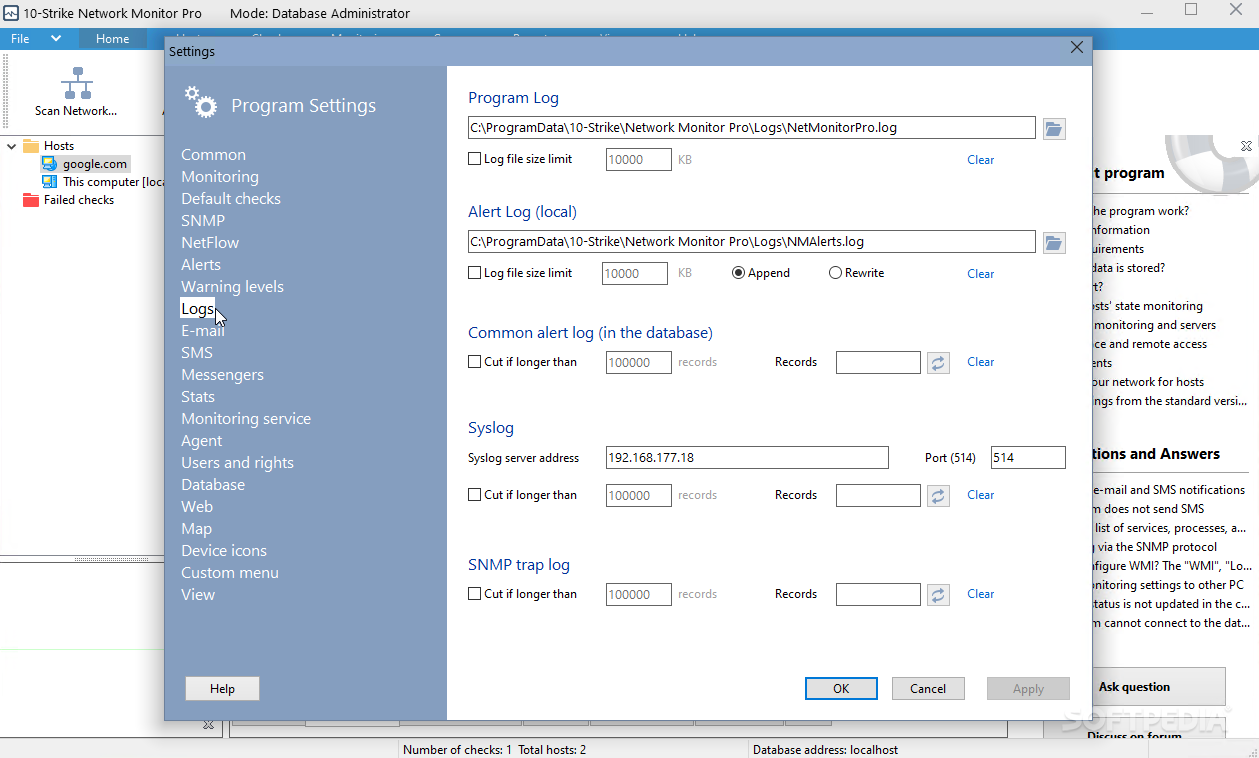Viewport: 1259px width, 758px height.
Task: Open Default checks settings section
Action: (231, 199)
